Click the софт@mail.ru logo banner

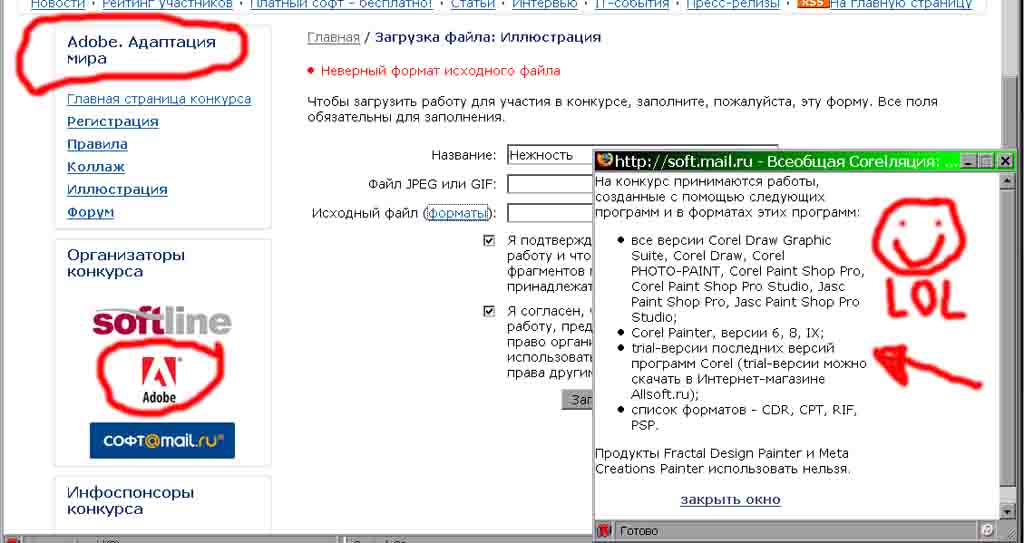162,440
